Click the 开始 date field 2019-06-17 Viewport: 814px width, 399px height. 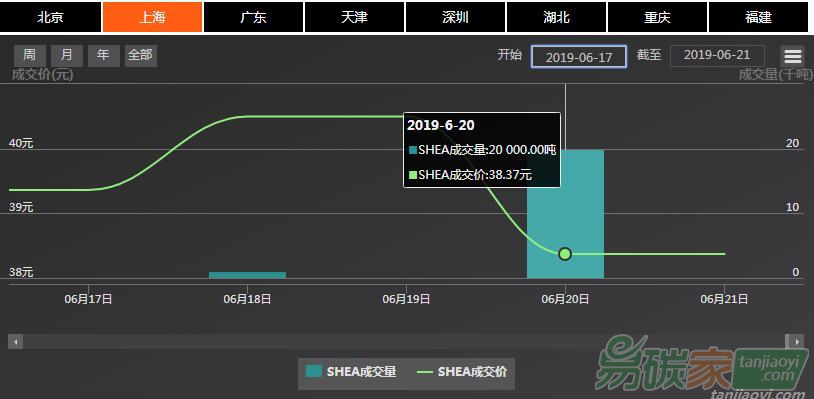579,57
